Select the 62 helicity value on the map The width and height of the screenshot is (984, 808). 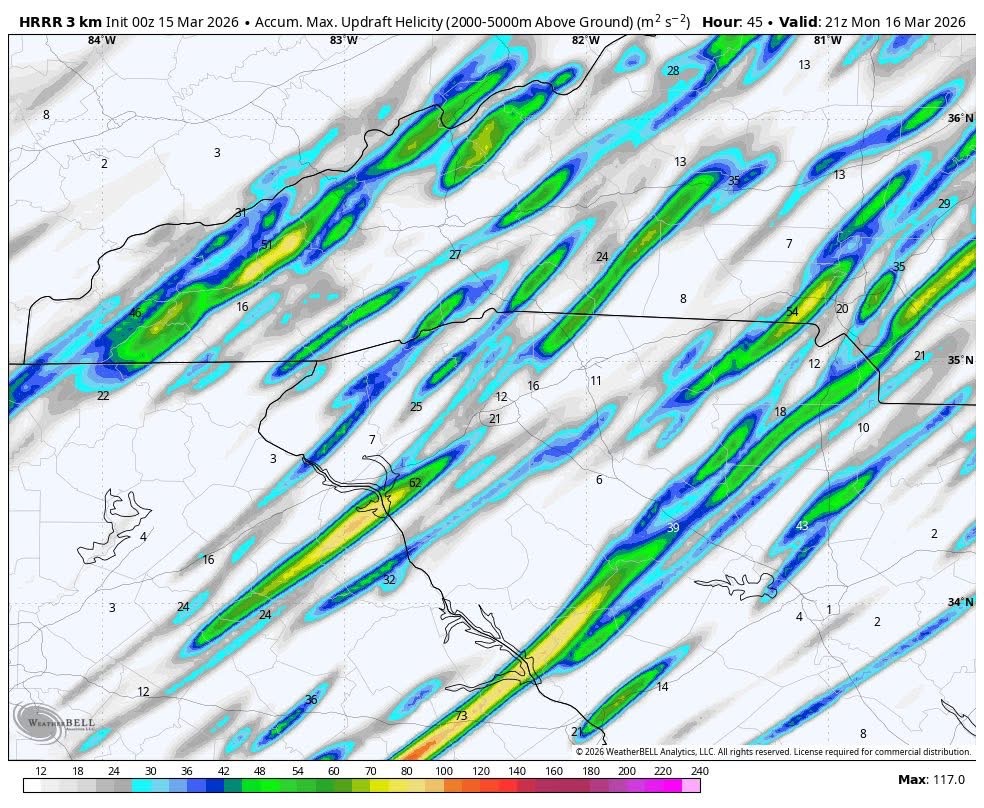[415, 483]
